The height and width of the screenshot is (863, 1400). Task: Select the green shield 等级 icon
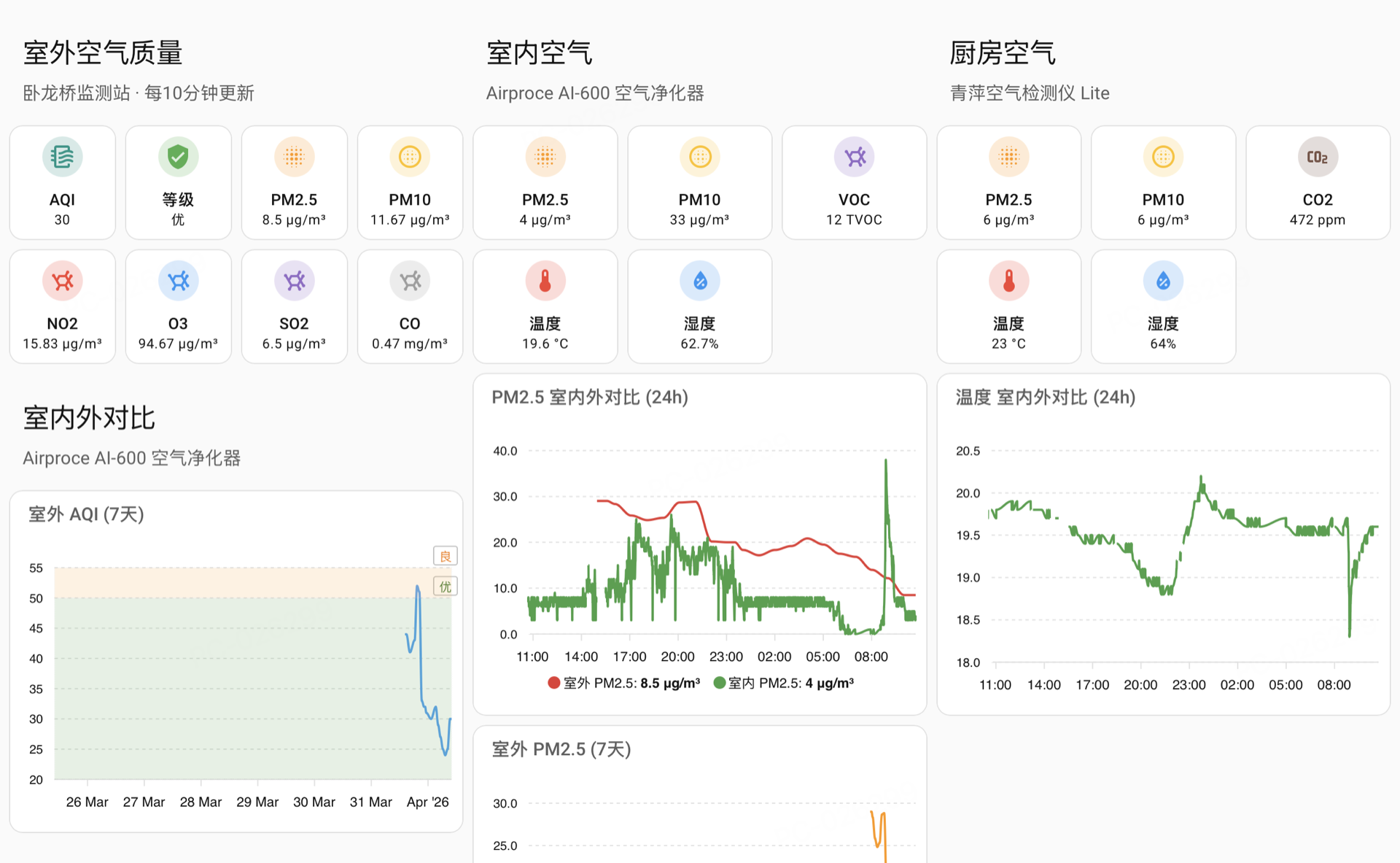pos(178,156)
